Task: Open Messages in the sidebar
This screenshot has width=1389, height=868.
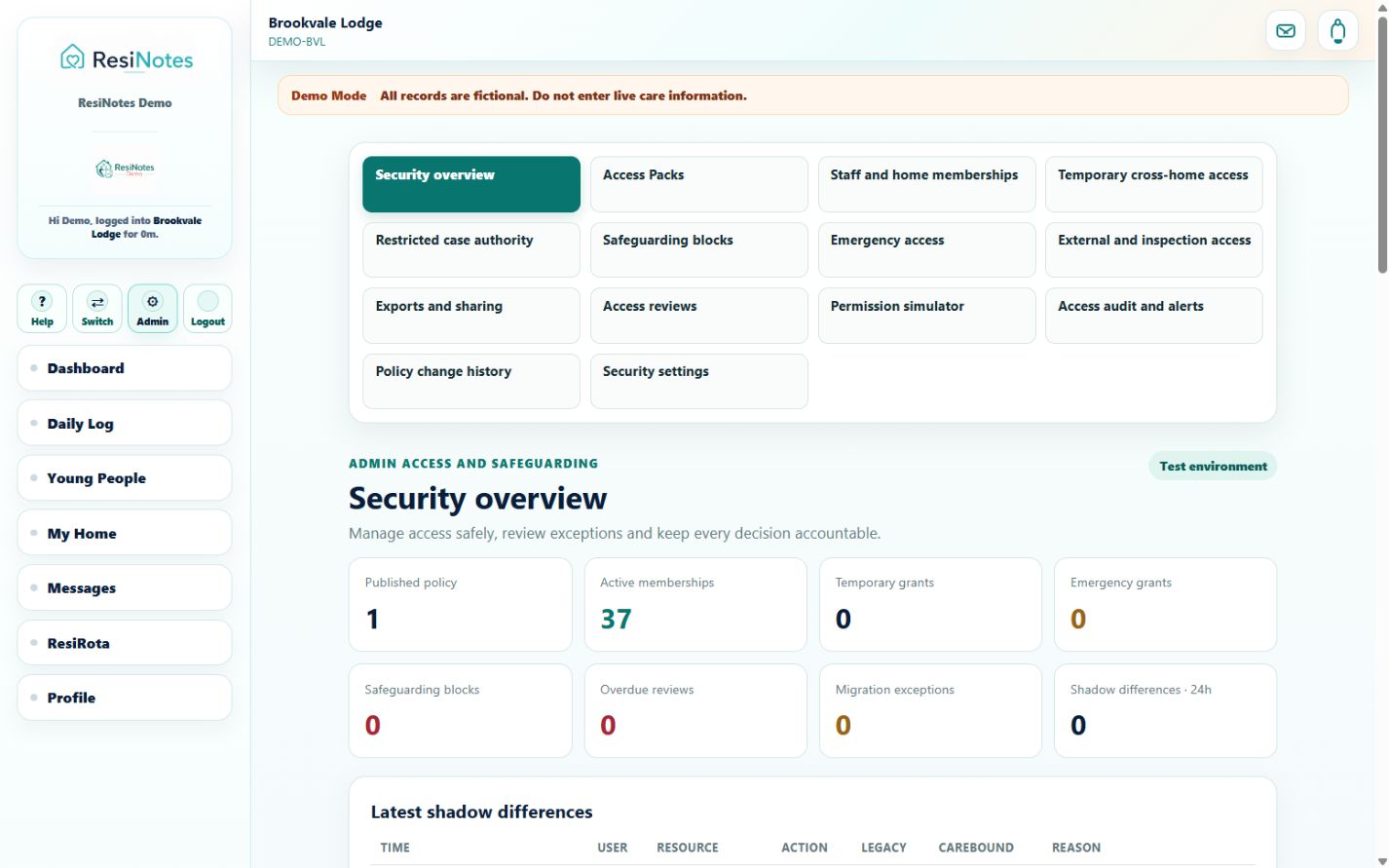Action: (125, 588)
